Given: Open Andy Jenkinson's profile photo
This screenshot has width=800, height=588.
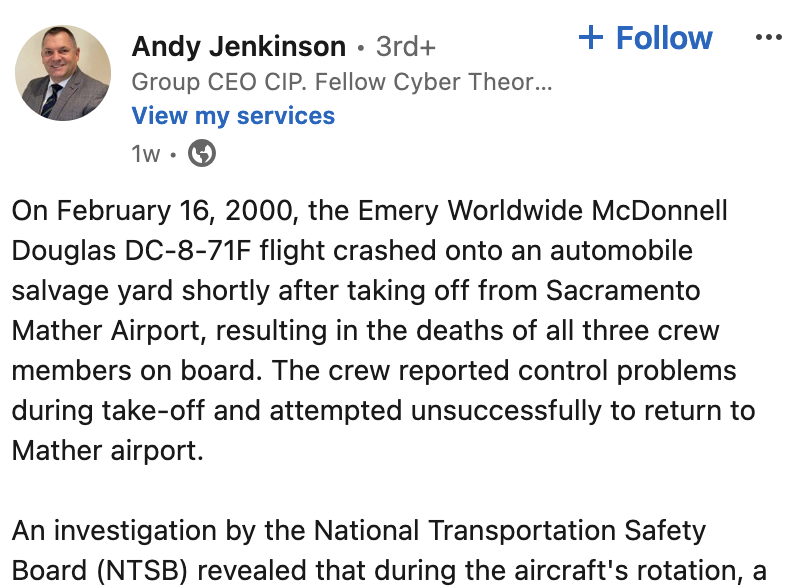Looking at the screenshot, I should click(63, 73).
